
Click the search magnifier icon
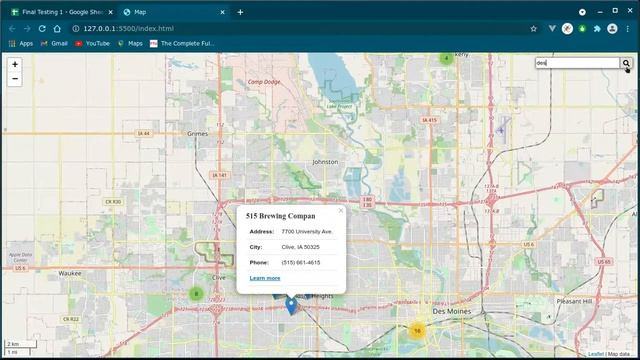[626, 63]
